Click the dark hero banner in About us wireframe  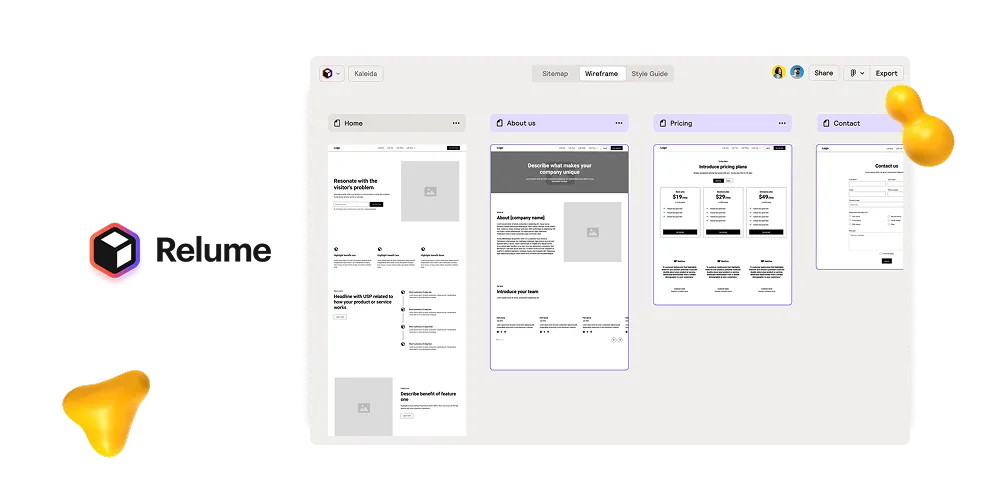[x=559, y=172]
